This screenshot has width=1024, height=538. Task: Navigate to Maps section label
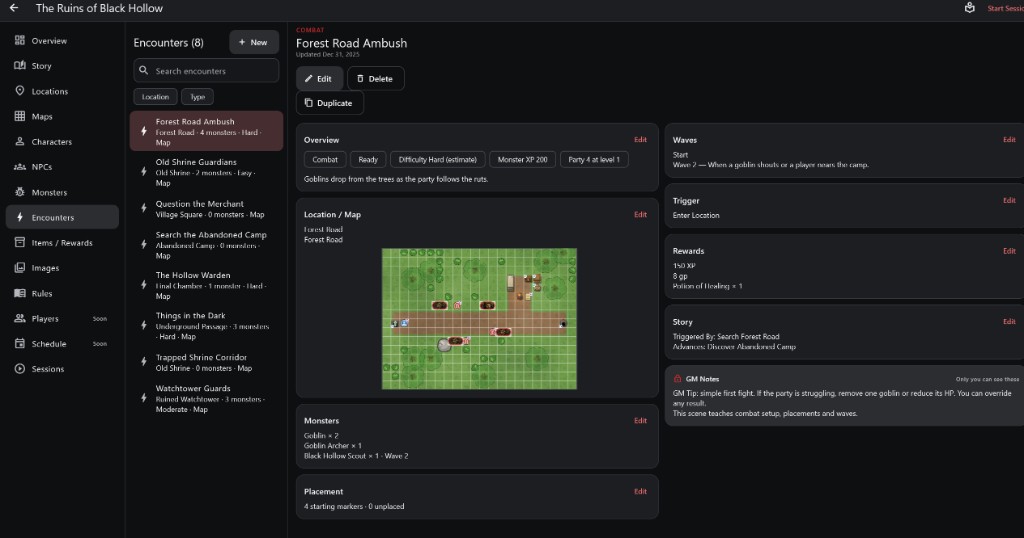click(42, 116)
